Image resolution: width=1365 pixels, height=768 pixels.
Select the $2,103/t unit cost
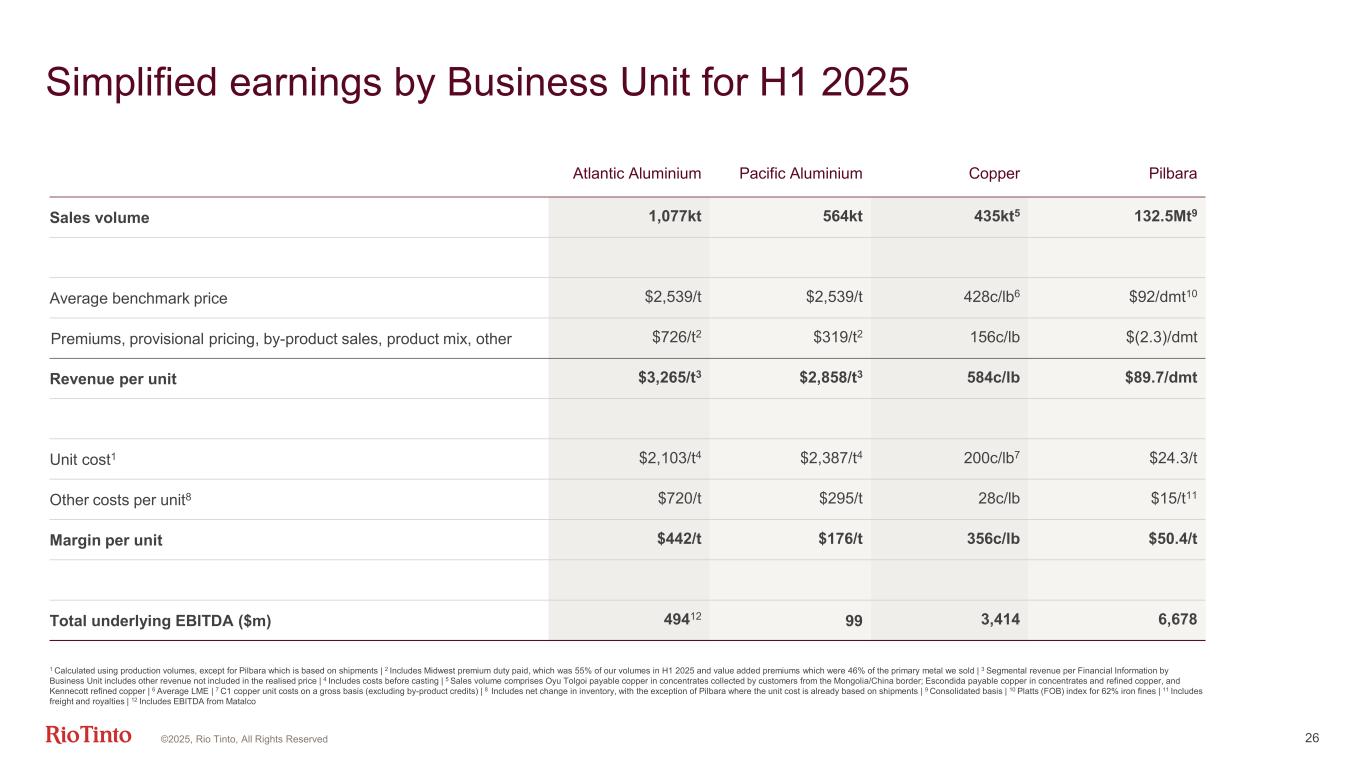(670, 458)
